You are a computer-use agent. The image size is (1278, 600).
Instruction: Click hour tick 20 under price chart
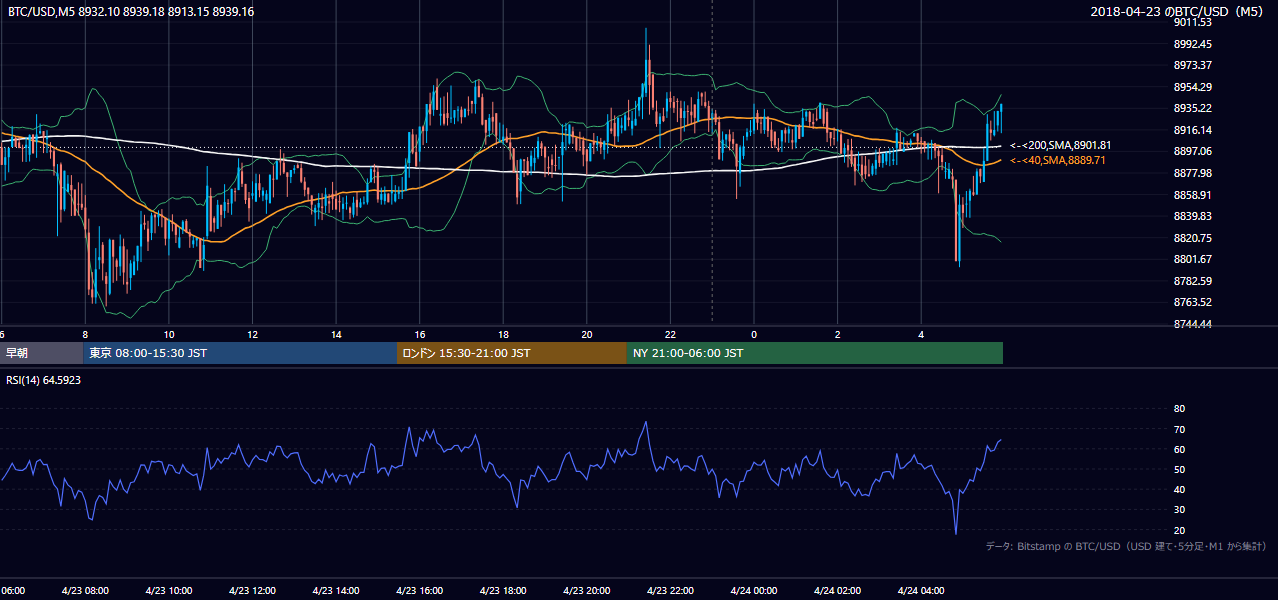587,334
